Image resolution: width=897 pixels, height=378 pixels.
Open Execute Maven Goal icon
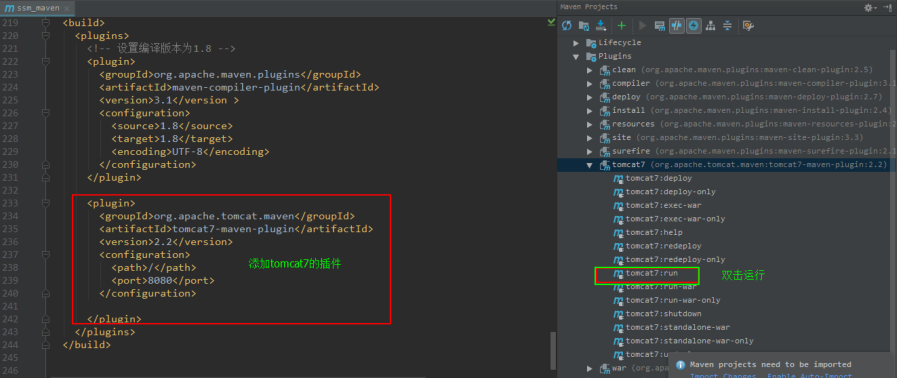click(660, 25)
